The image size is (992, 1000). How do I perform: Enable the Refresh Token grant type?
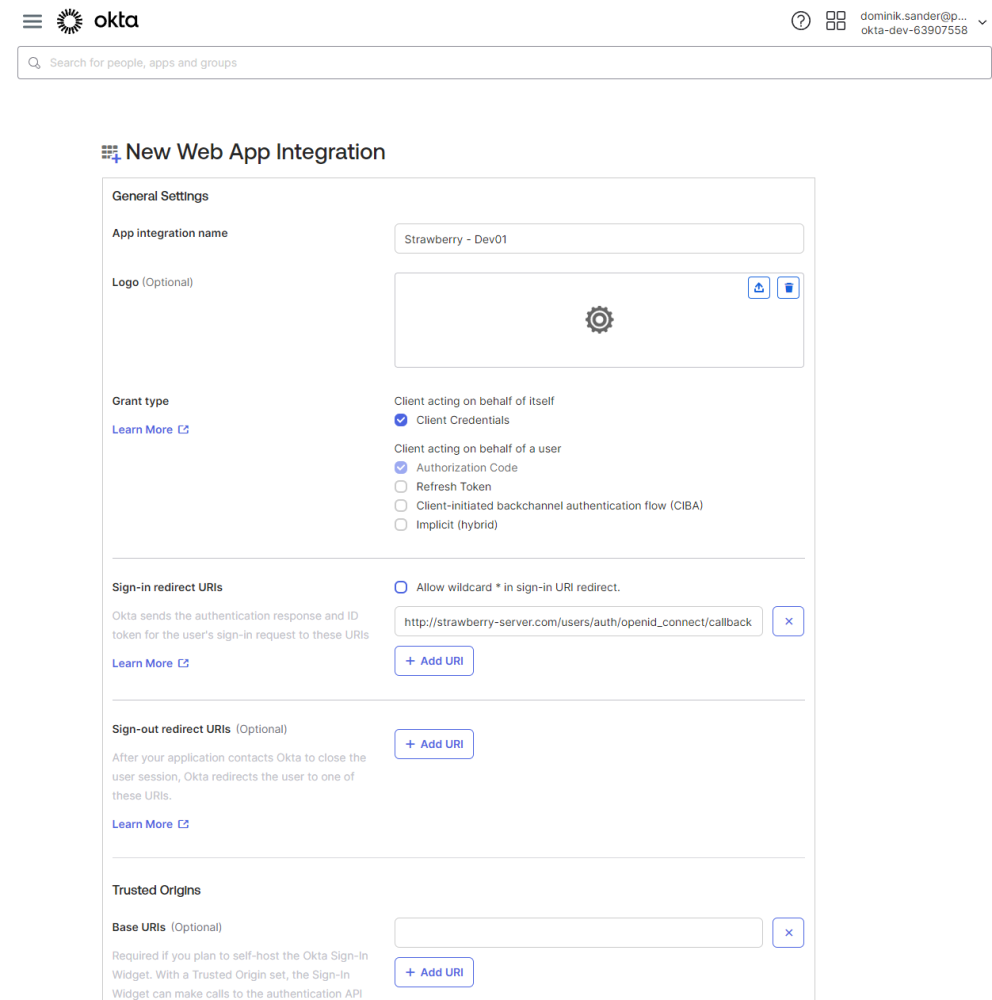(401, 487)
